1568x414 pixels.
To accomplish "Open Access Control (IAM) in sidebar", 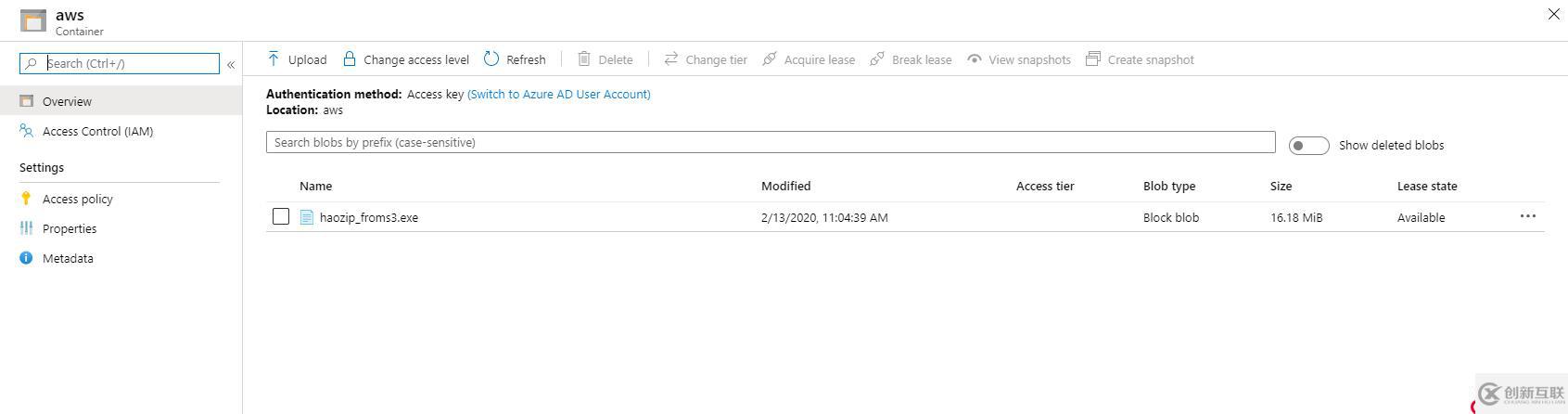I will coord(121,131).
